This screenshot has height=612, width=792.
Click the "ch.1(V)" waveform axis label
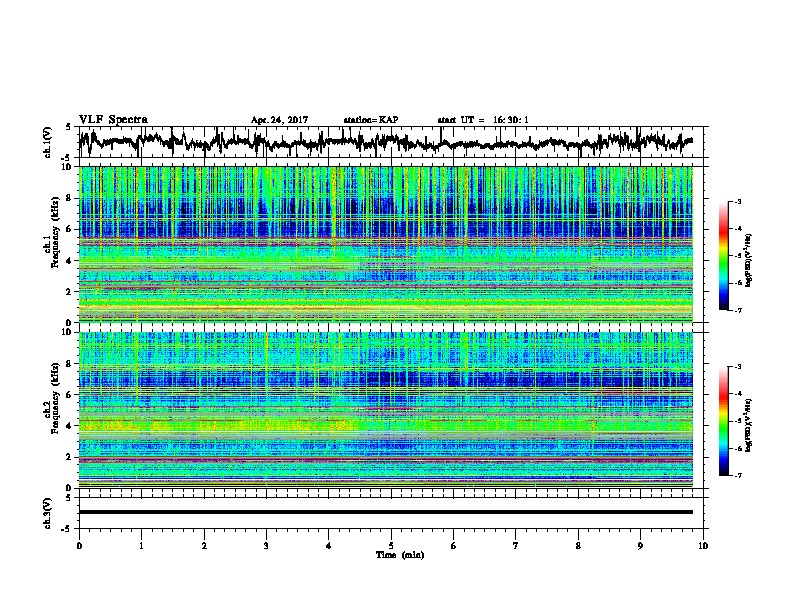(48, 142)
